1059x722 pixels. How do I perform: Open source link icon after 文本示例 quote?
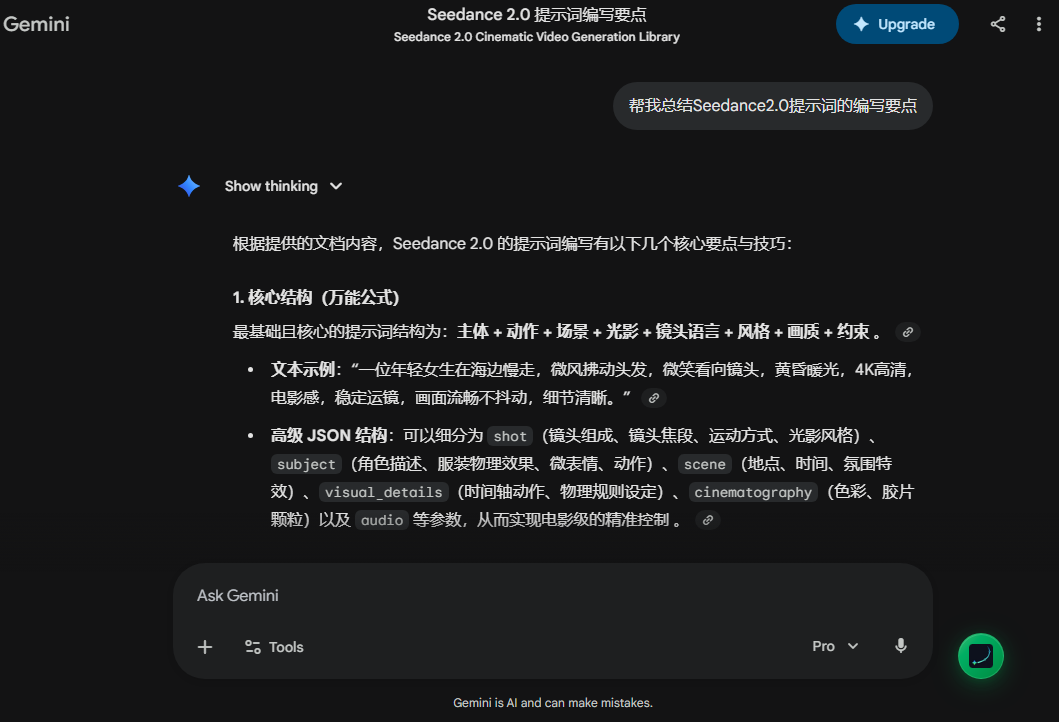point(654,398)
